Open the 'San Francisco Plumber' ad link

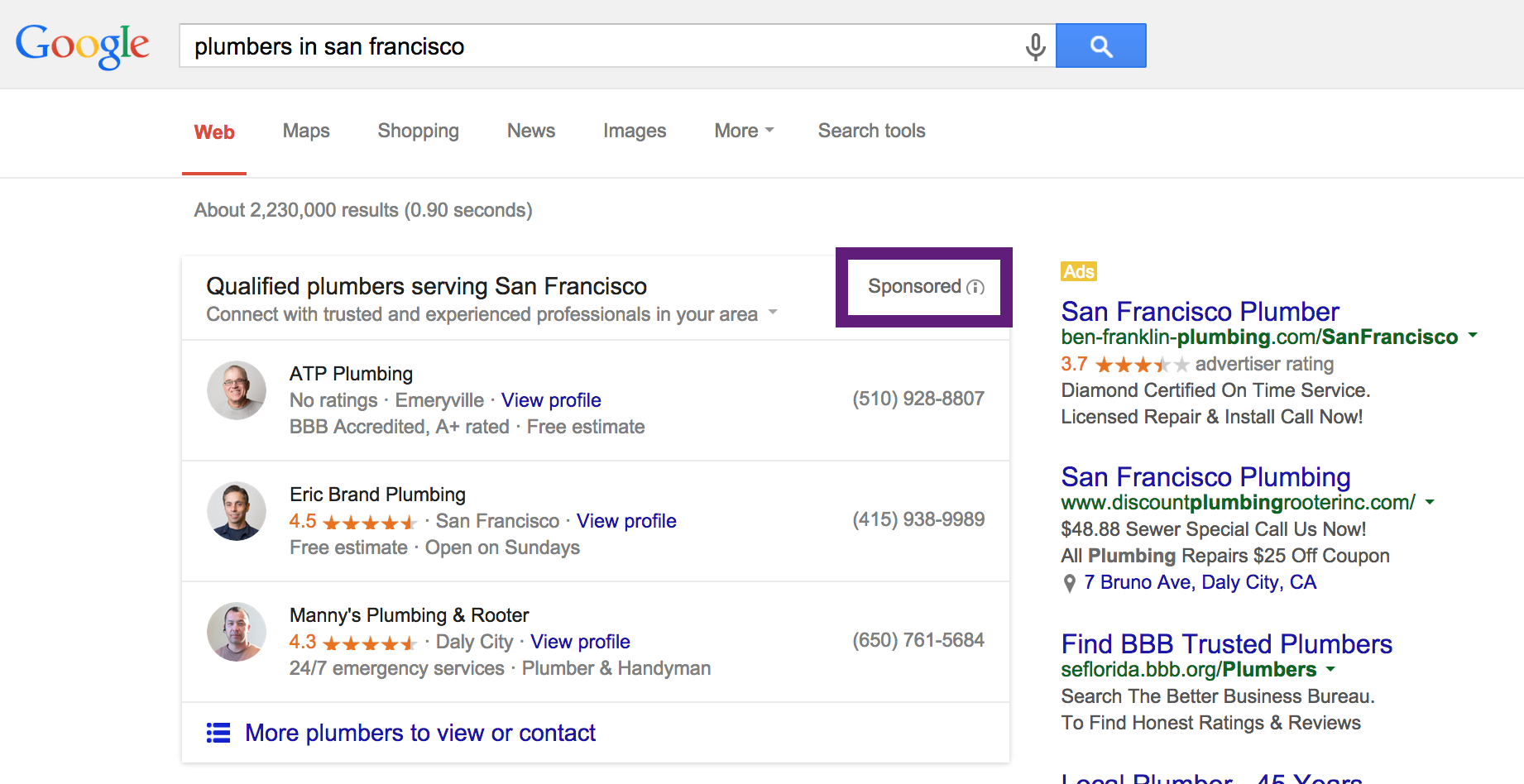1200,312
